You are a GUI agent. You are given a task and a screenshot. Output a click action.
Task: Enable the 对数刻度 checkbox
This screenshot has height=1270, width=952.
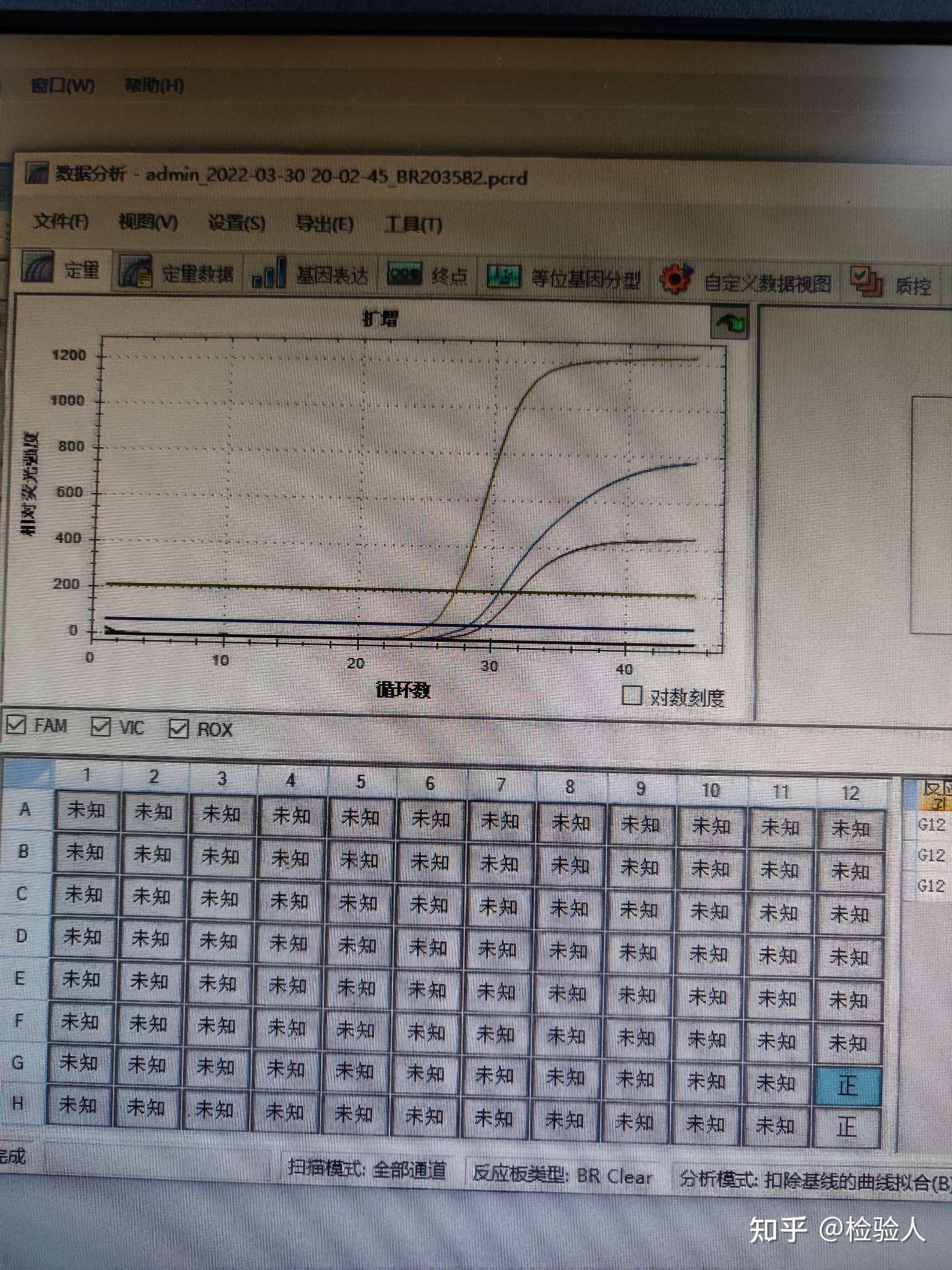631,695
